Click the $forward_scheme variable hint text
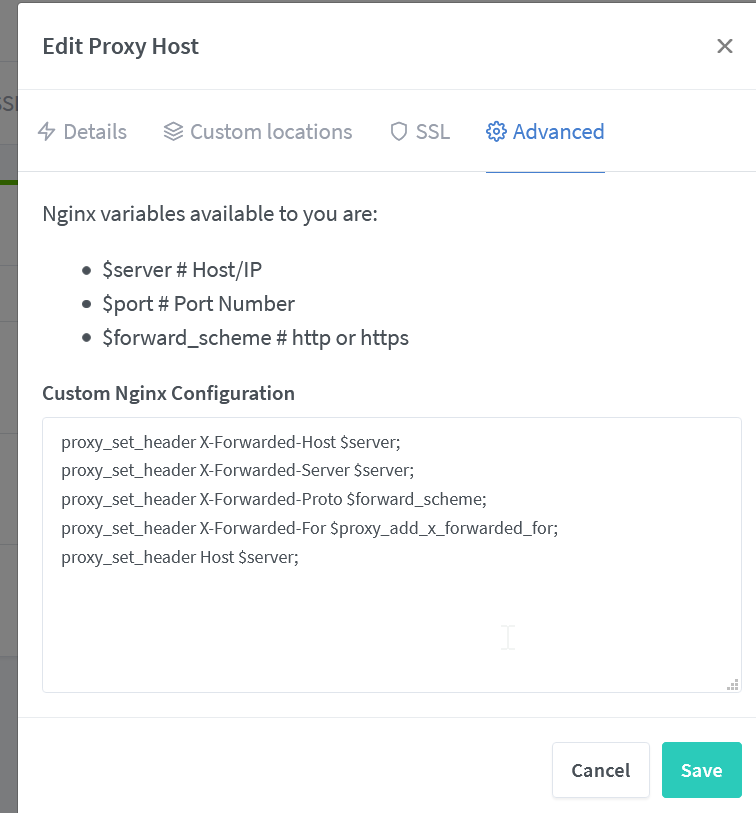756x813 pixels. (x=255, y=338)
